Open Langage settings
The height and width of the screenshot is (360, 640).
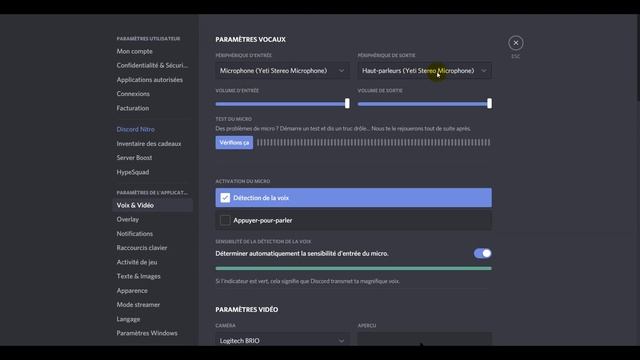point(128,319)
